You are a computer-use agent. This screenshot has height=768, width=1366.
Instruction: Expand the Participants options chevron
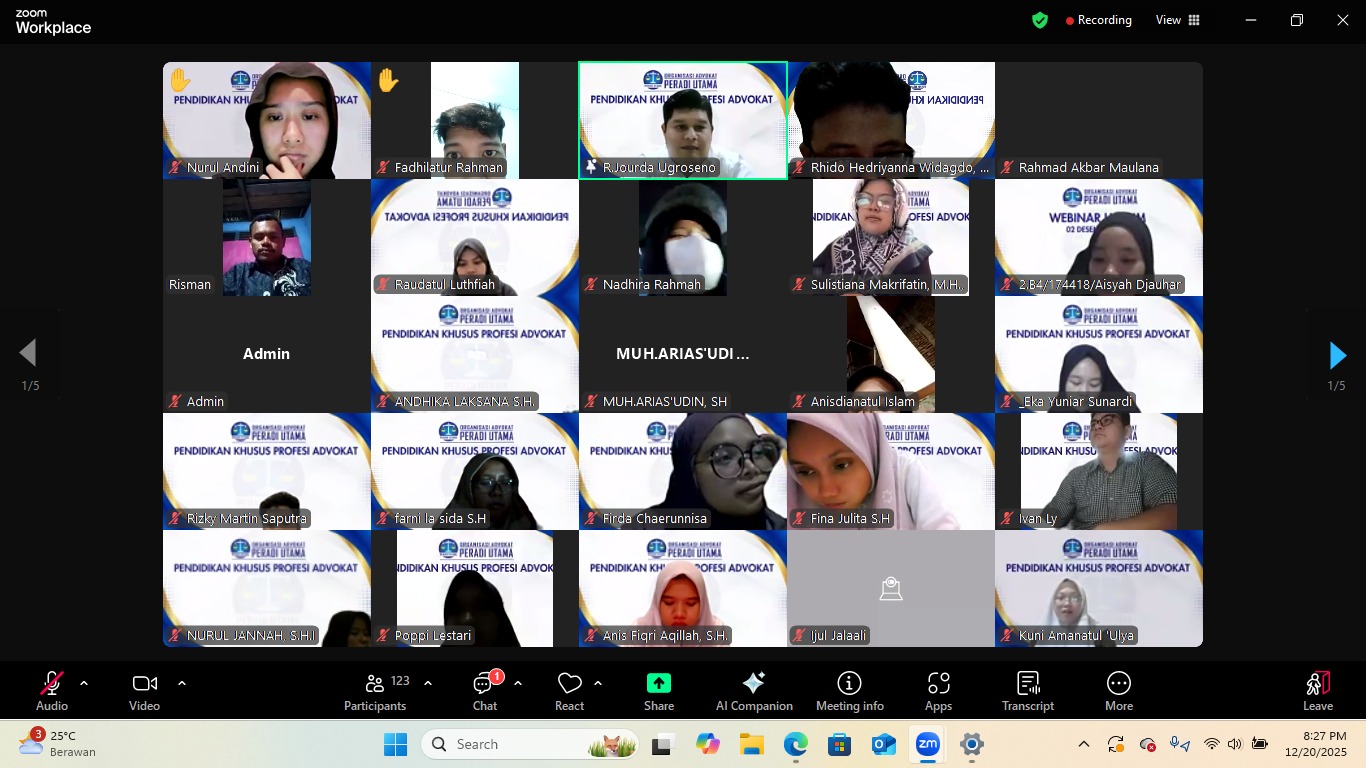(x=428, y=683)
